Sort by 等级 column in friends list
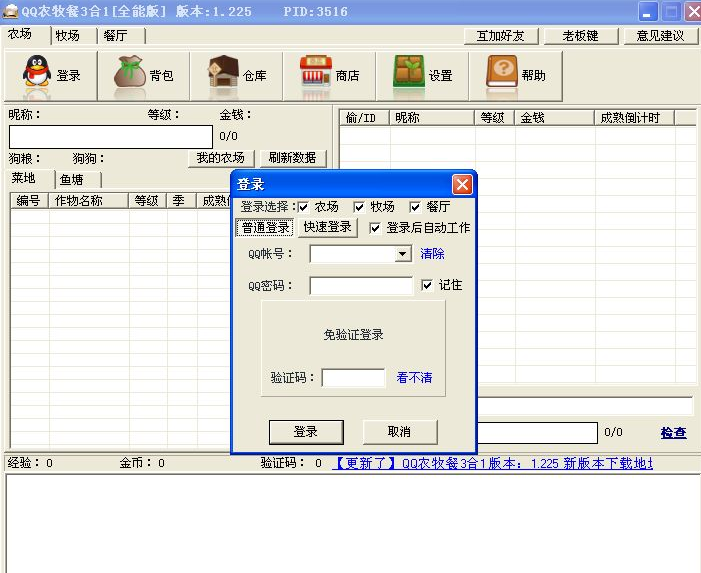 pyautogui.click(x=494, y=118)
